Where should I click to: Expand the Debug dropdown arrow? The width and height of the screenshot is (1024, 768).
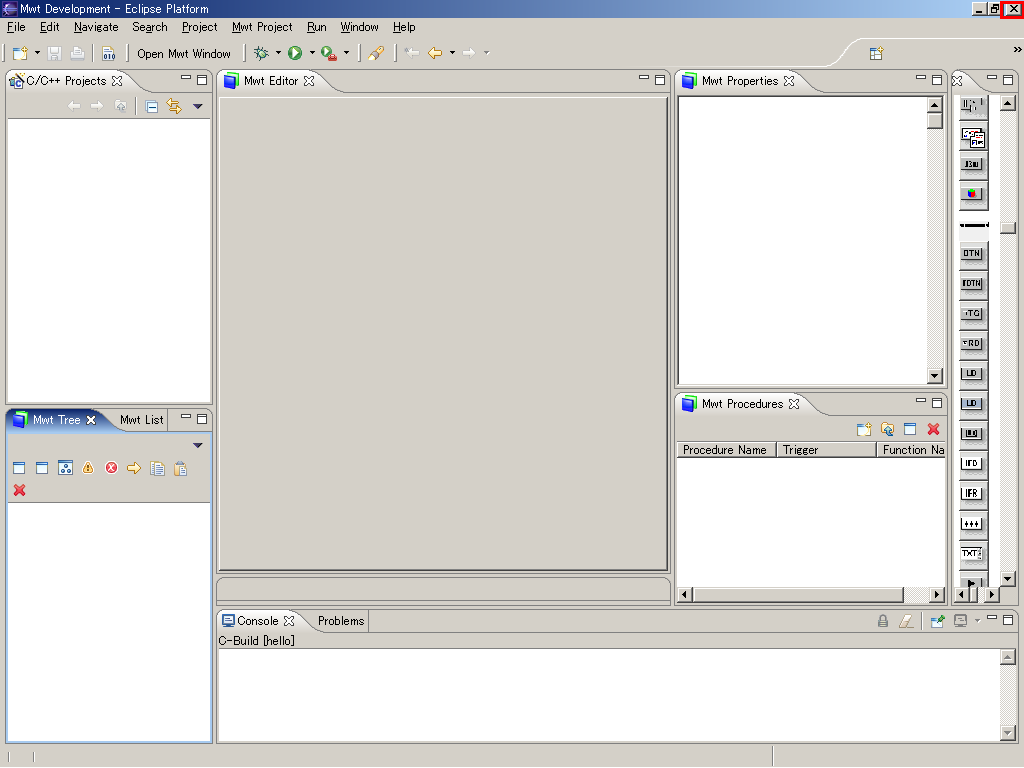click(x=278, y=53)
